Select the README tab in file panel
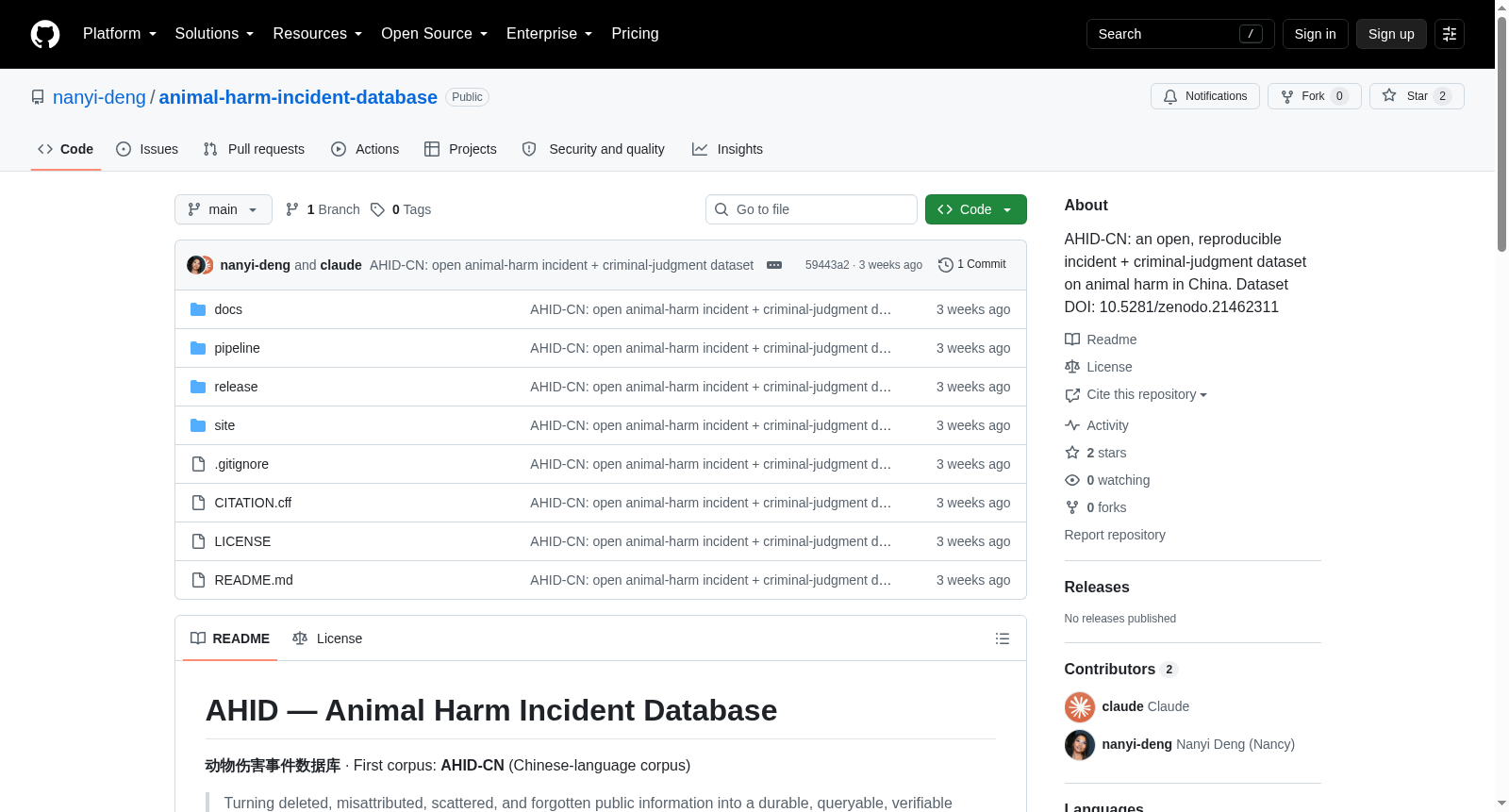1509x812 pixels. point(230,638)
